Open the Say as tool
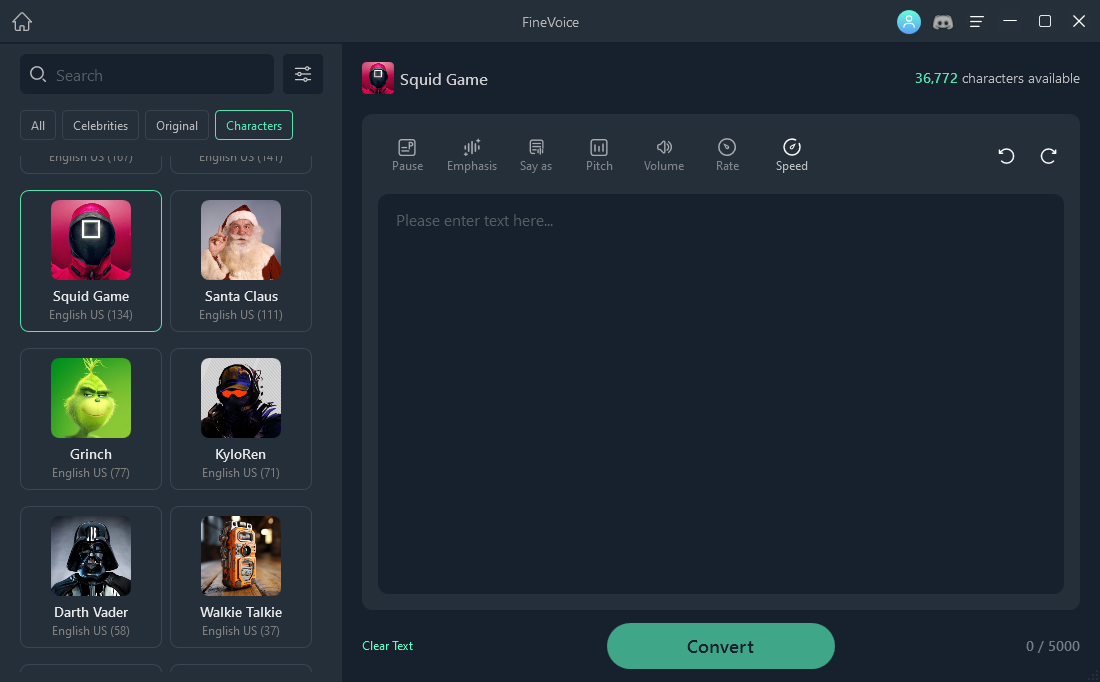 click(536, 155)
